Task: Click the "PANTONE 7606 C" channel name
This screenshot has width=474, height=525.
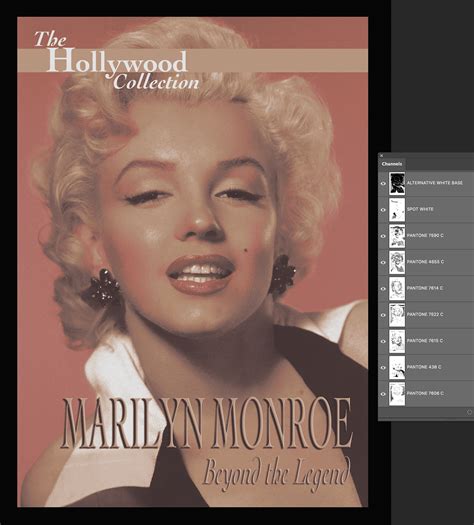Action: (425, 393)
